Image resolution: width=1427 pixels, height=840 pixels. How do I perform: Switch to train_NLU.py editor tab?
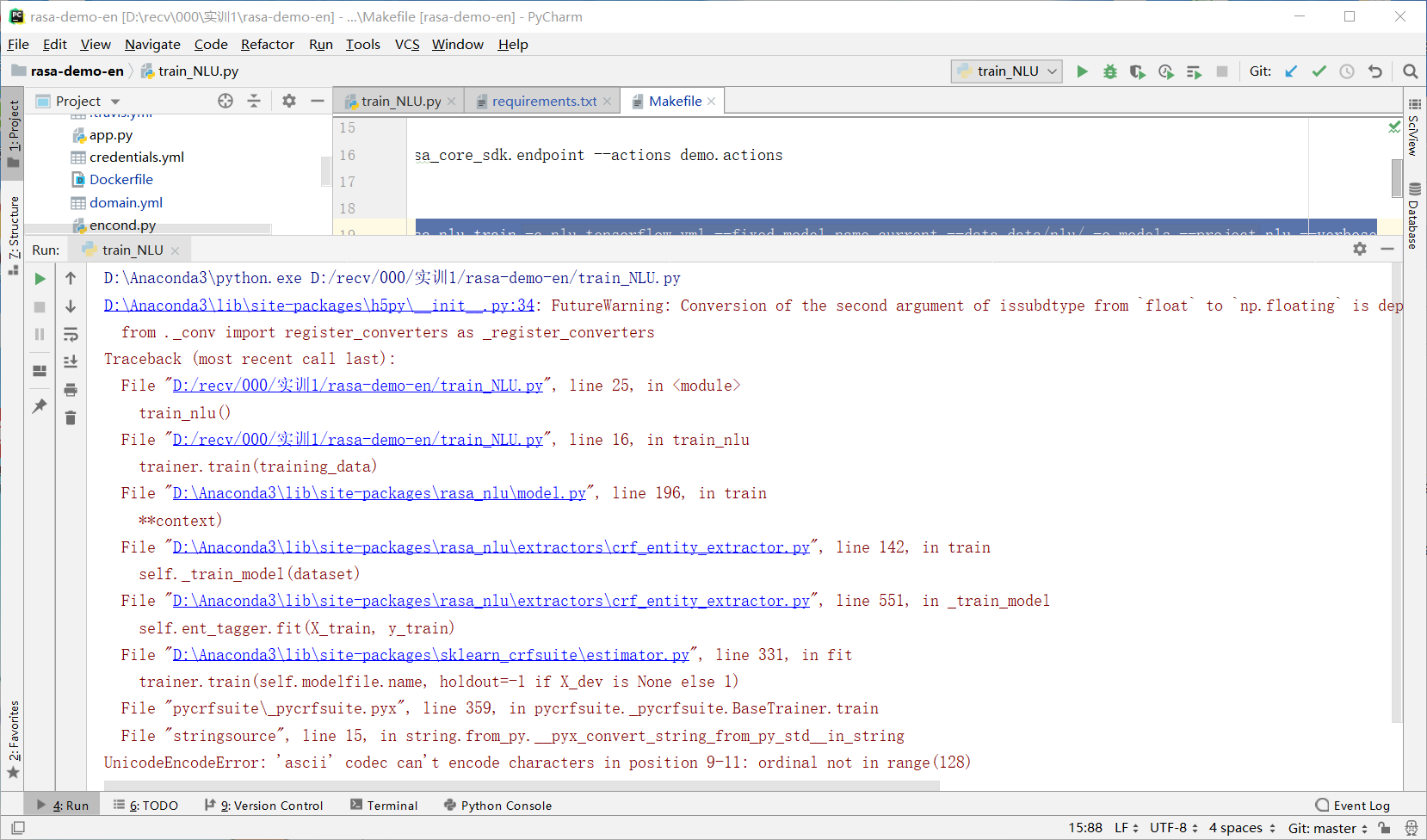(400, 101)
